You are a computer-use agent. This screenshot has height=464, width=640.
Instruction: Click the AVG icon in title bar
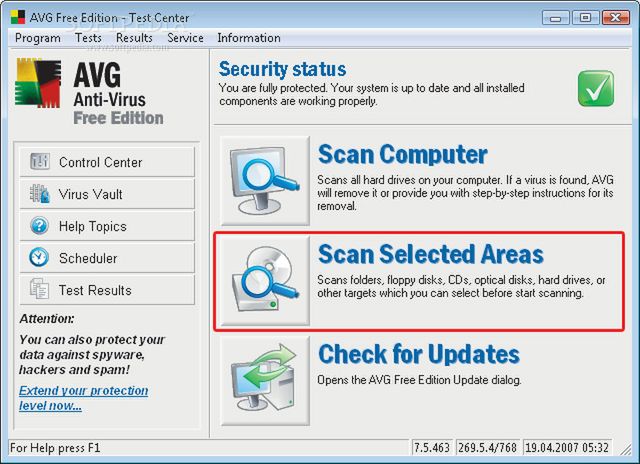(x=18, y=17)
